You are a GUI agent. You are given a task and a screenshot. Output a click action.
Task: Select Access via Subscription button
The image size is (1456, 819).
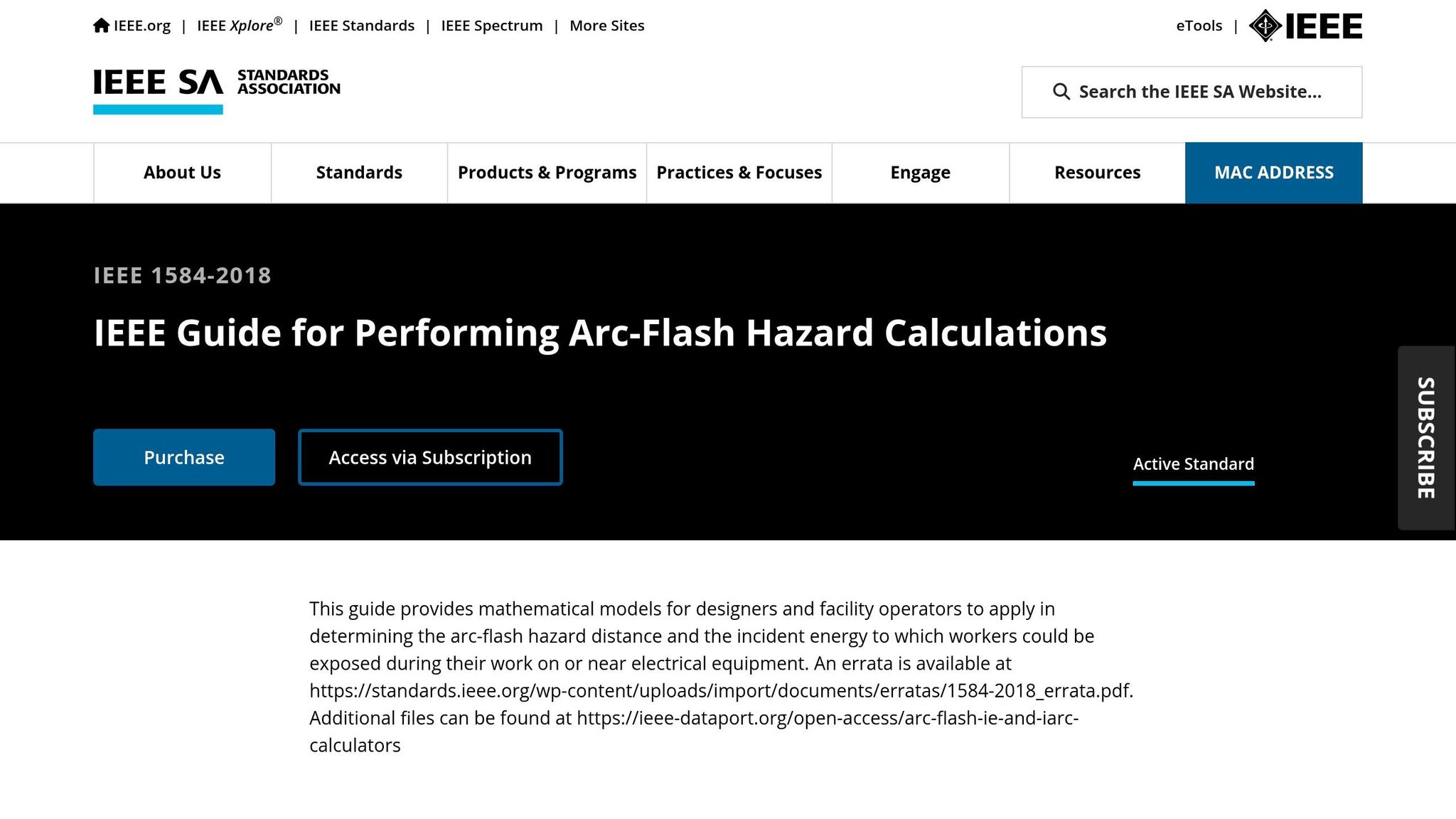tap(430, 457)
